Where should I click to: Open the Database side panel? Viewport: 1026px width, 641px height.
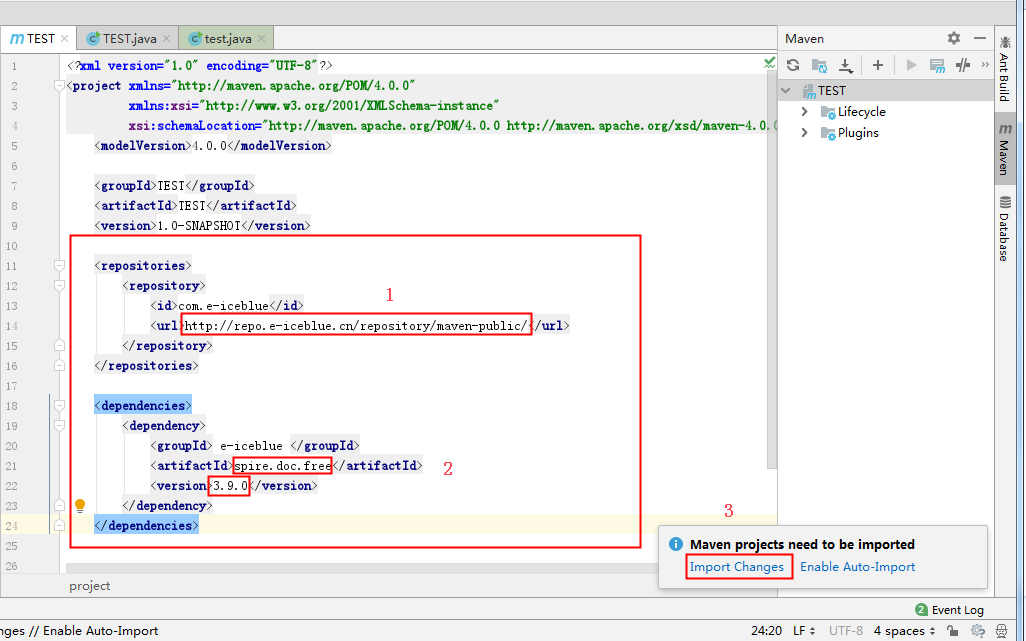pos(1004,228)
